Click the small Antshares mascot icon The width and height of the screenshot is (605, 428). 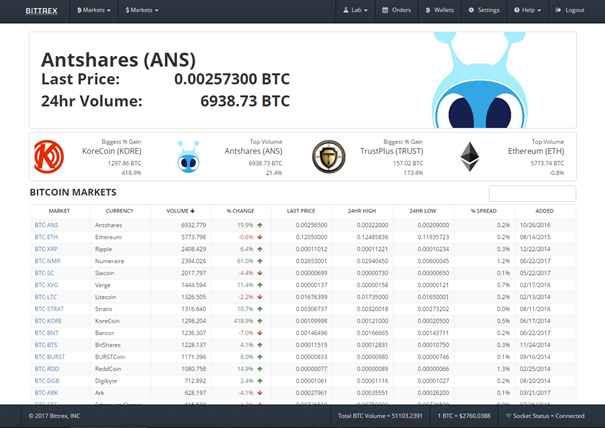pyautogui.click(x=188, y=157)
